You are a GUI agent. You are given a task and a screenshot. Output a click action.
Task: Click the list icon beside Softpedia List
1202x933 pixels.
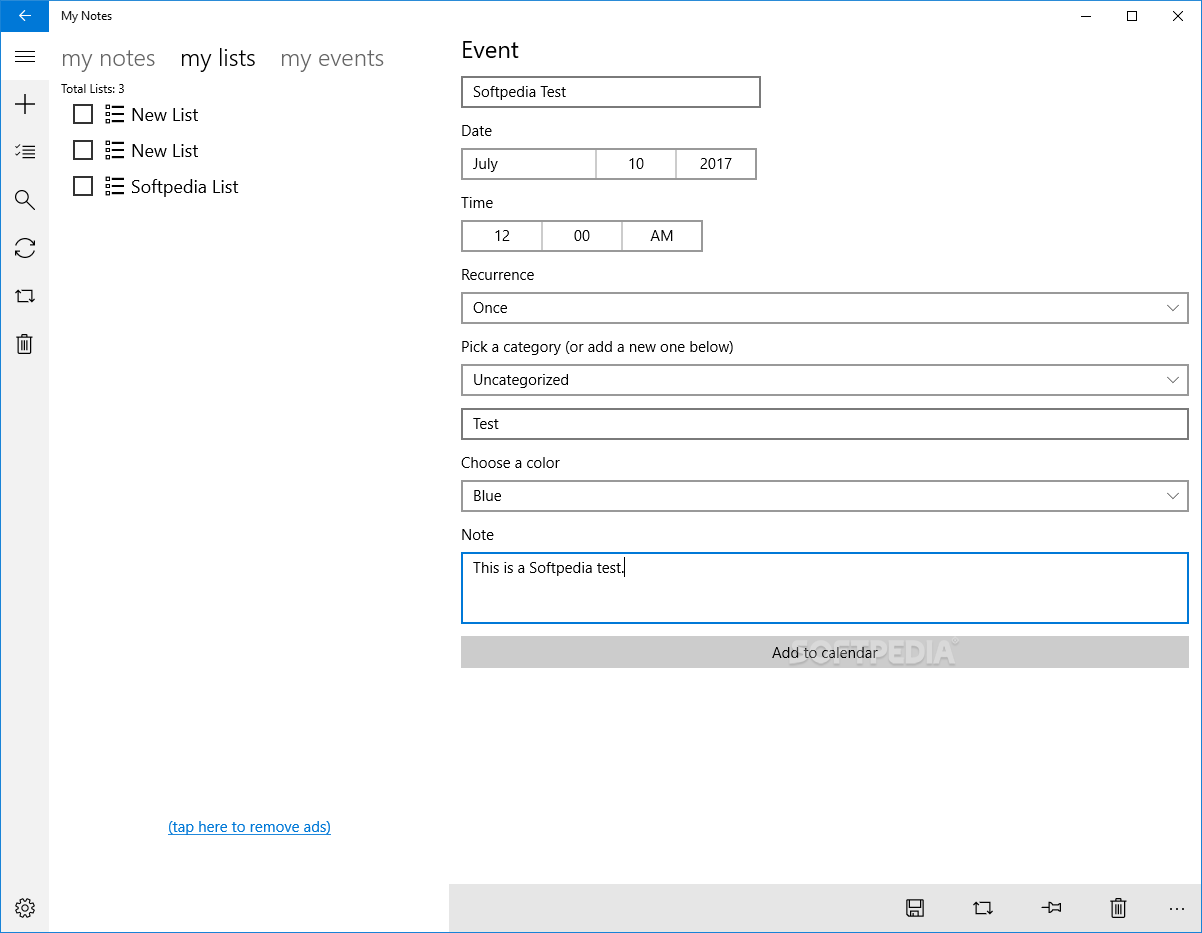coord(114,186)
